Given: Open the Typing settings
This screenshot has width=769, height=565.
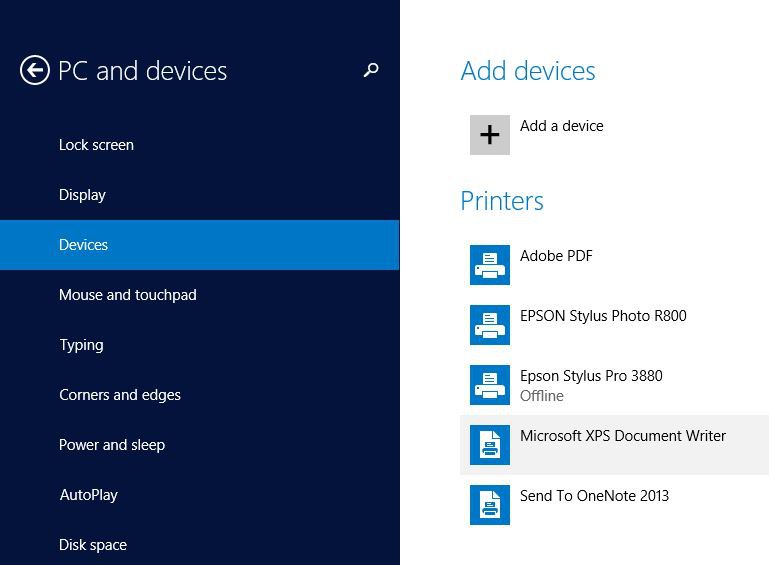Looking at the screenshot, I should (x=200, y=345).
